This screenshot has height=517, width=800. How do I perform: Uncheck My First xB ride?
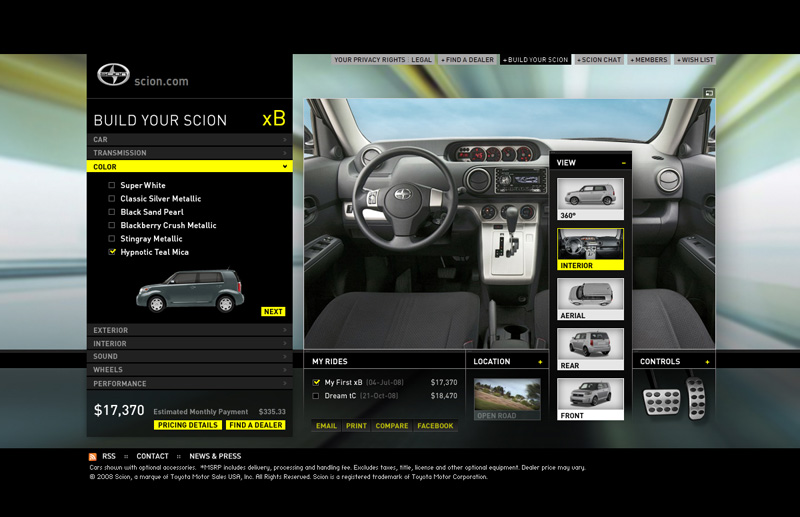pyautogui.click(x=316, y=382)
